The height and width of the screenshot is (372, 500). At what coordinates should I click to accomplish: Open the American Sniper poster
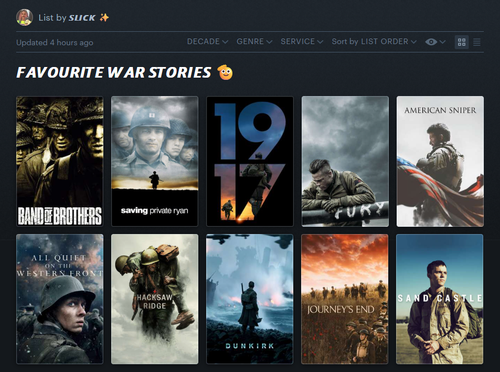(440, 161)
